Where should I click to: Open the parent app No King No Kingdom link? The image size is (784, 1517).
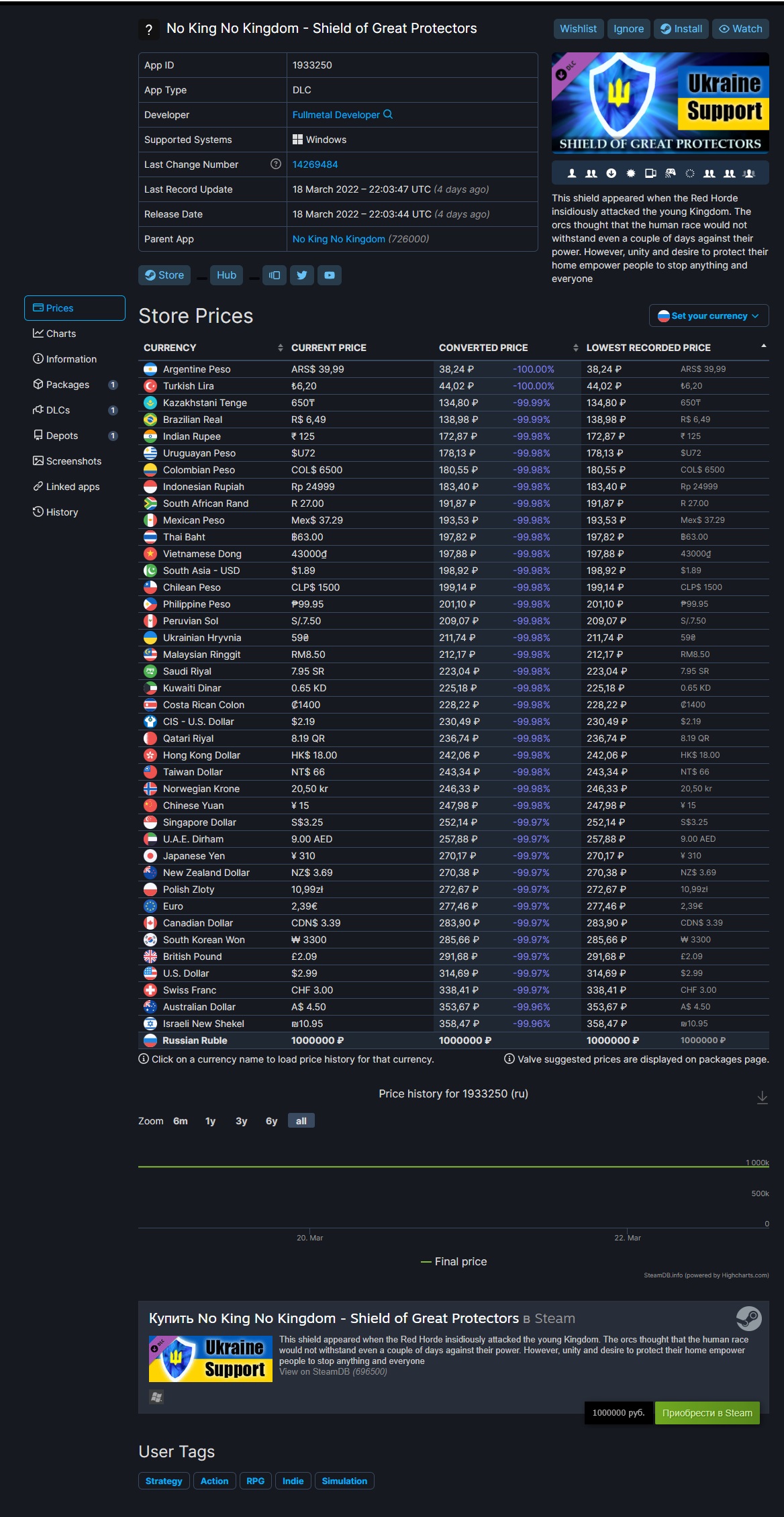(339, 239)
